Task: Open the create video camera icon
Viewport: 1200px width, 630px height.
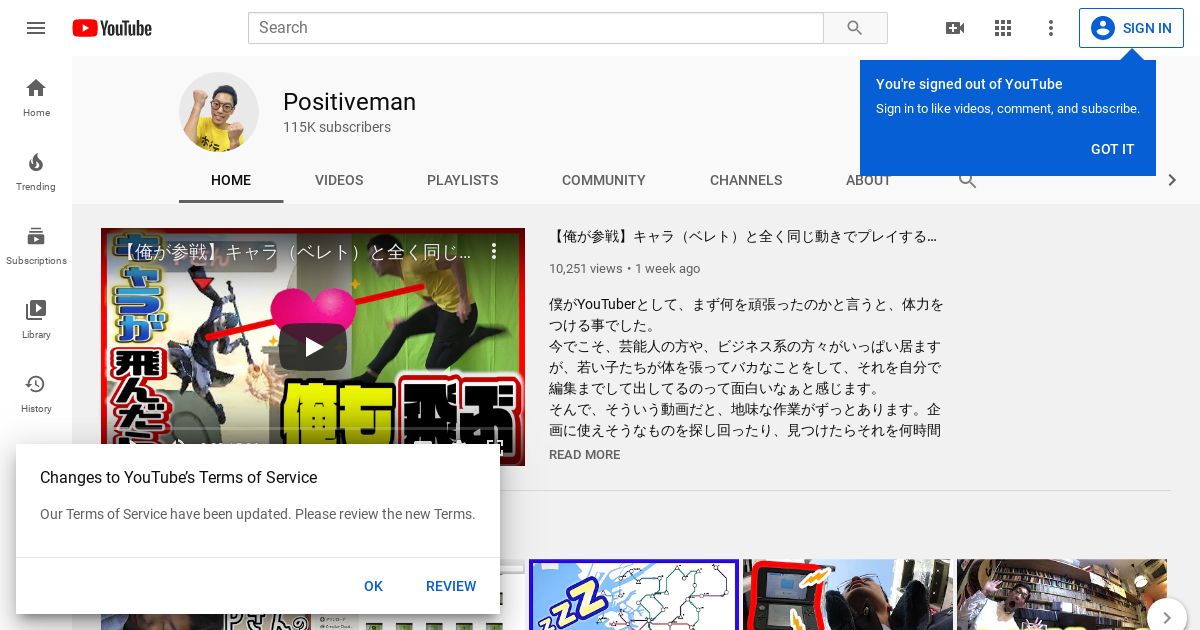Action: 955,28
